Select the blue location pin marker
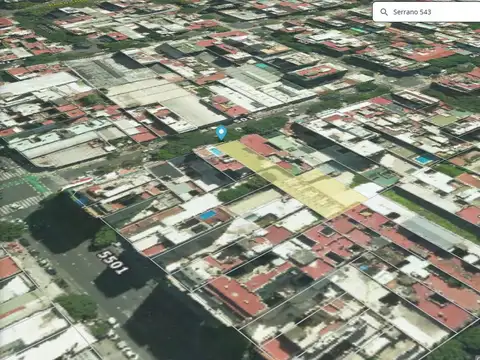 point(221,133)
